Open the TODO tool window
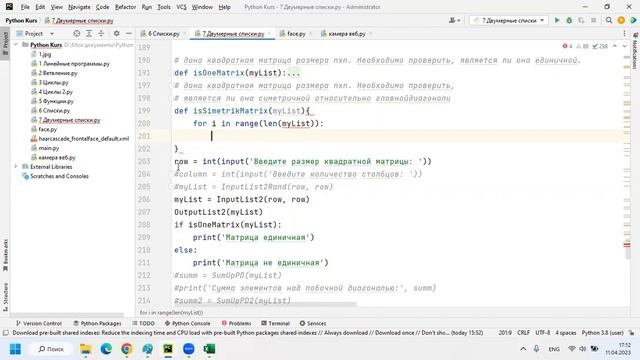640x360 pixels. tap(143, 323)
